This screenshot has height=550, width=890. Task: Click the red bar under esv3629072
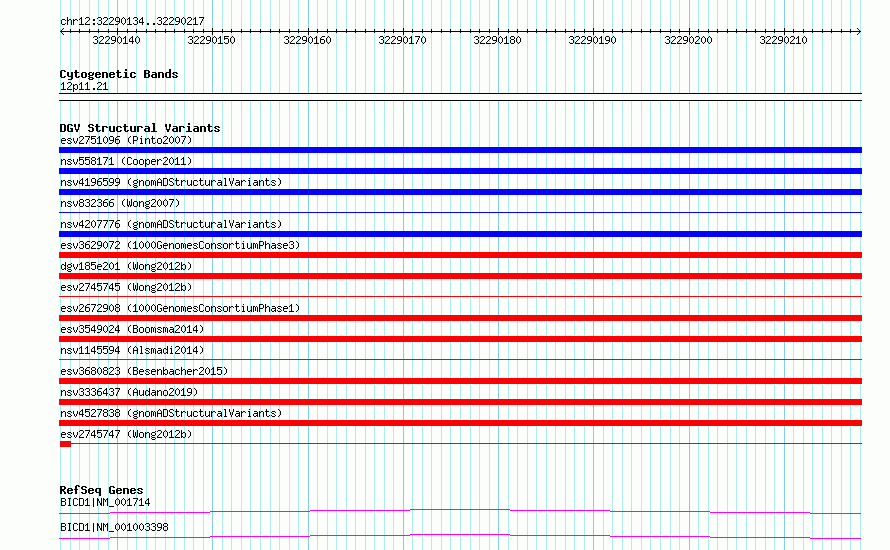(x=460, y=255)
